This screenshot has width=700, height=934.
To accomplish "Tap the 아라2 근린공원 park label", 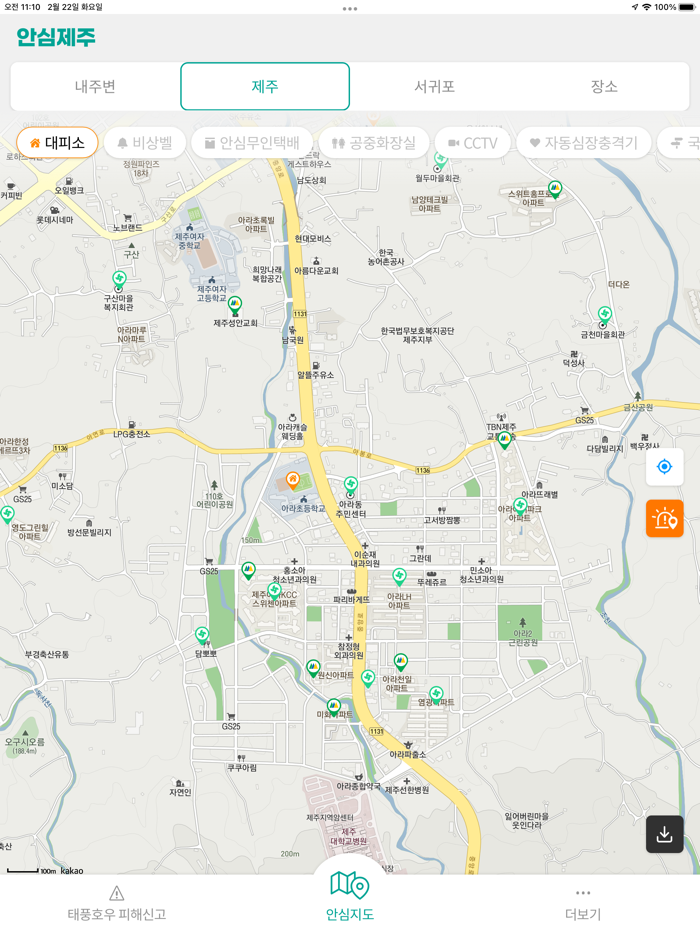I will [523, 637].
